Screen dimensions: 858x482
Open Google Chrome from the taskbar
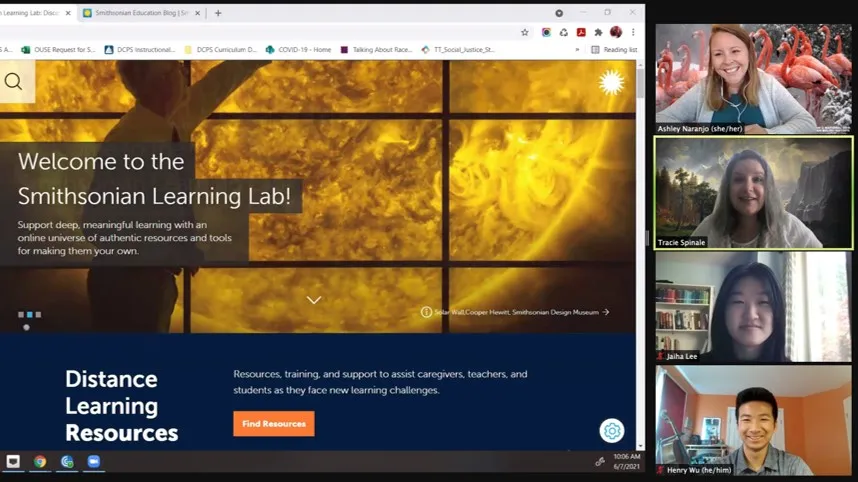coord(40,462)
